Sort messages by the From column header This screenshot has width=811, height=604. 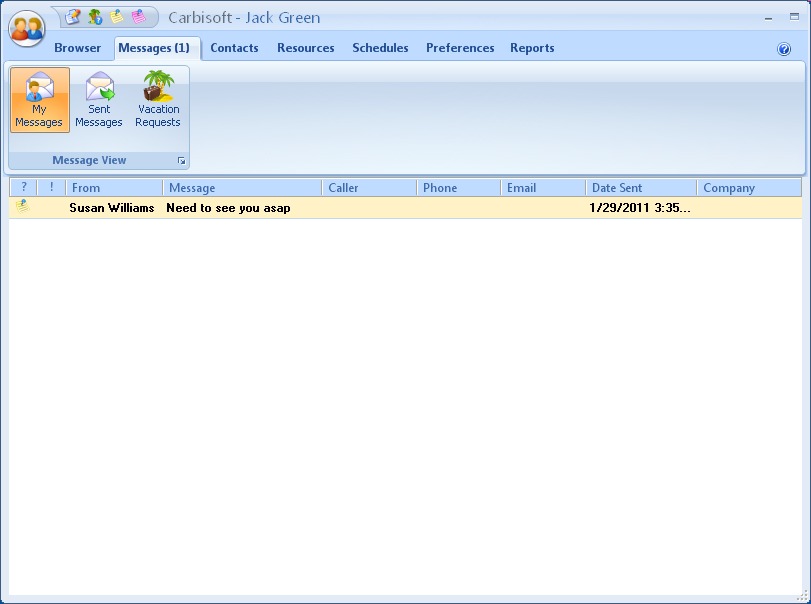(114, 188)
